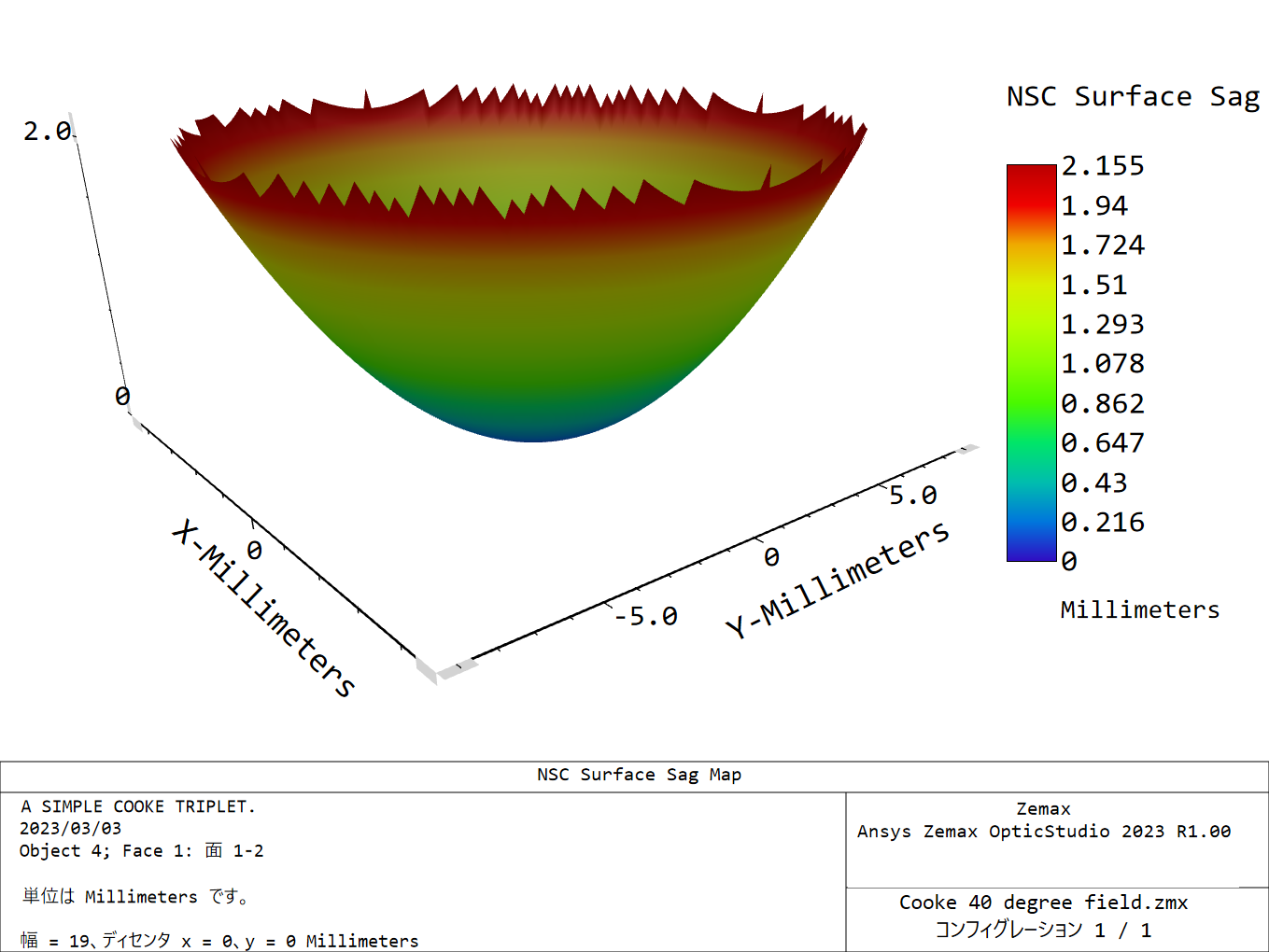
Task: Click the 0.216 legend value
Action: (x=1103, y=522)
